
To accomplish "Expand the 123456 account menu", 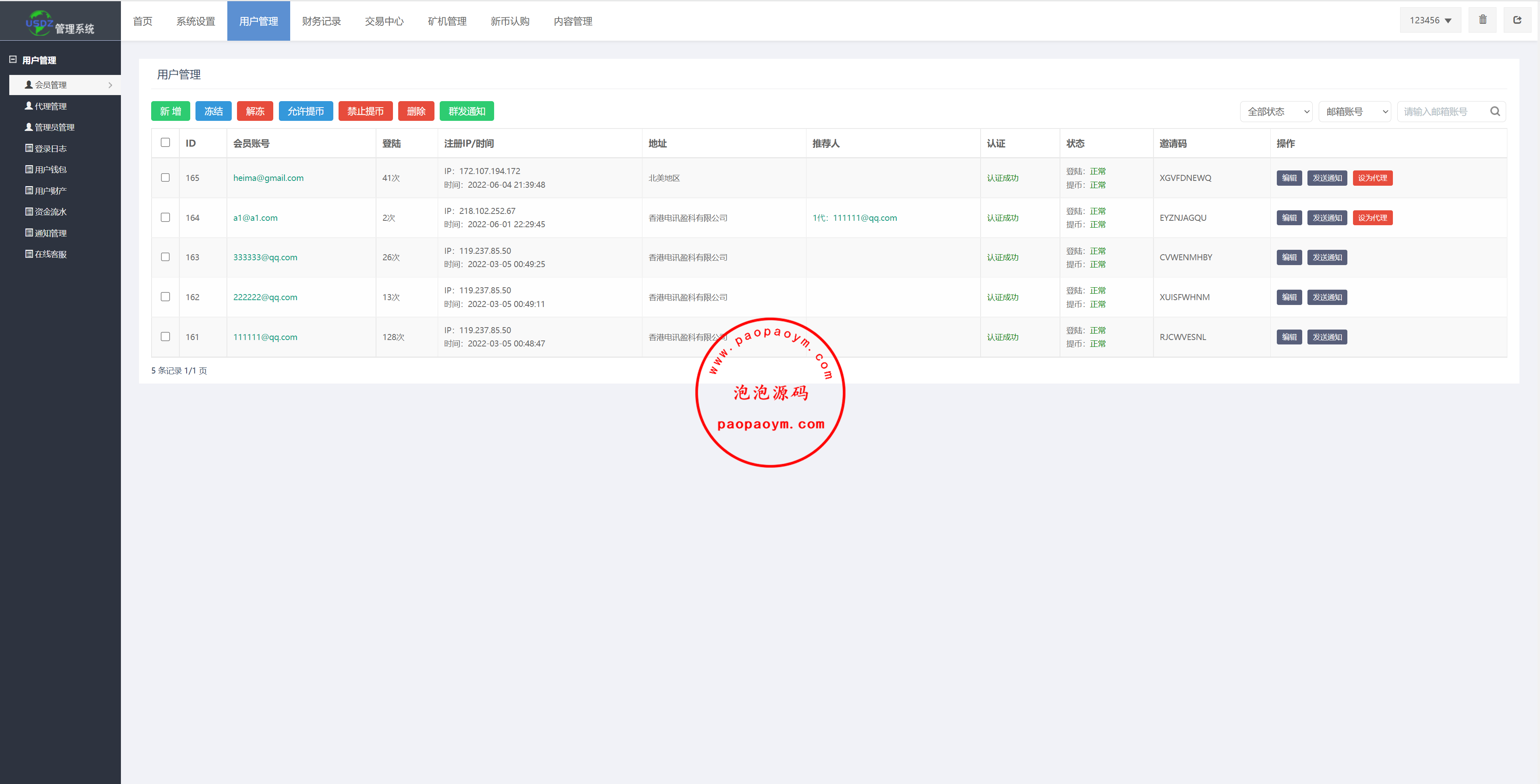I will coord(1430,20).
